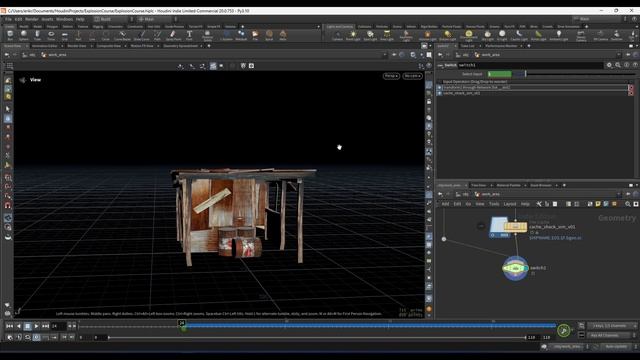Switch to the Render View tab
The image size is (640, 360).
click(77, 46)
